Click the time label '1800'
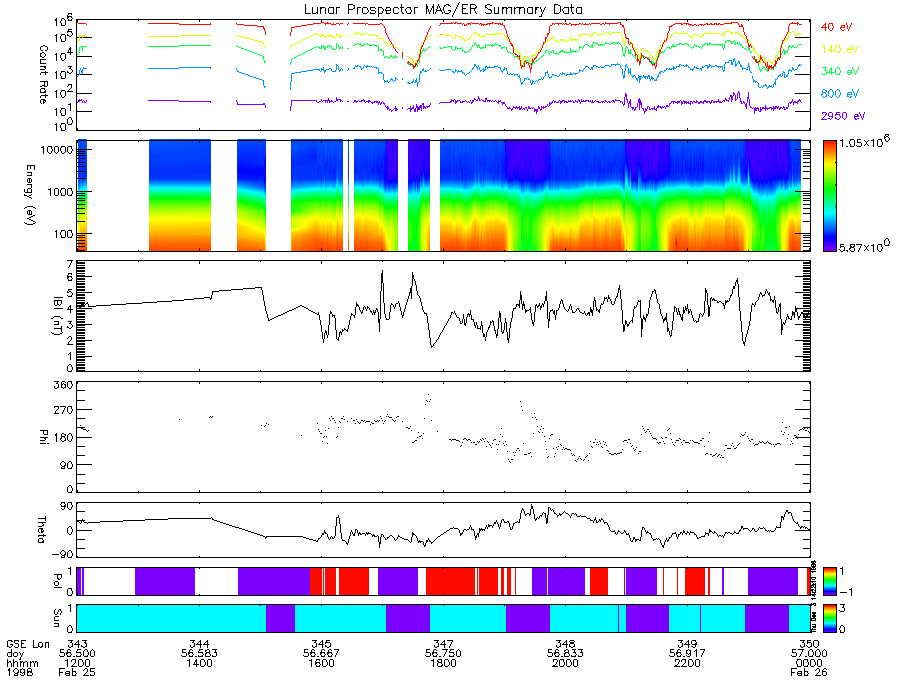 pos(443,663)
